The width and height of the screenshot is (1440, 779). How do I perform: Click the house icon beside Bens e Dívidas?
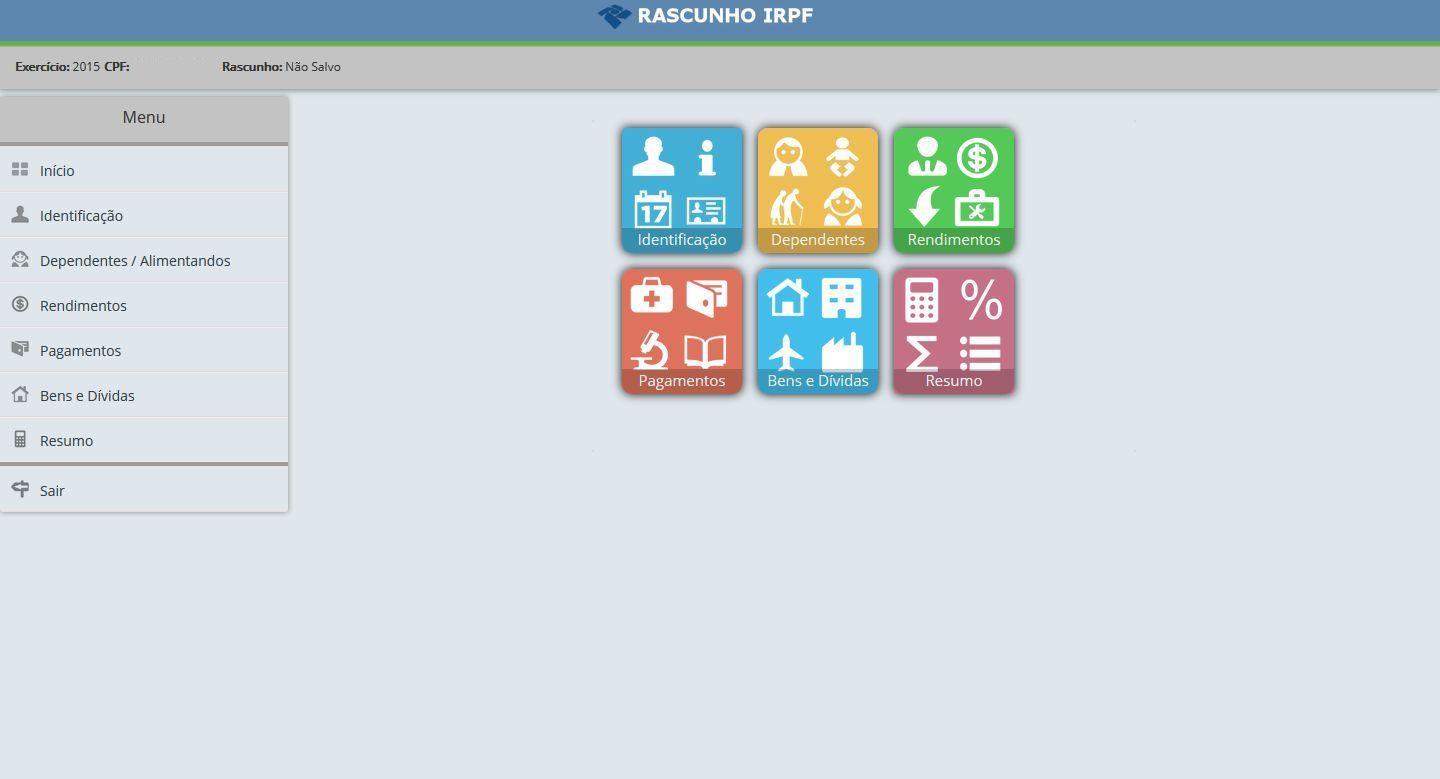(x=20, y=394)
